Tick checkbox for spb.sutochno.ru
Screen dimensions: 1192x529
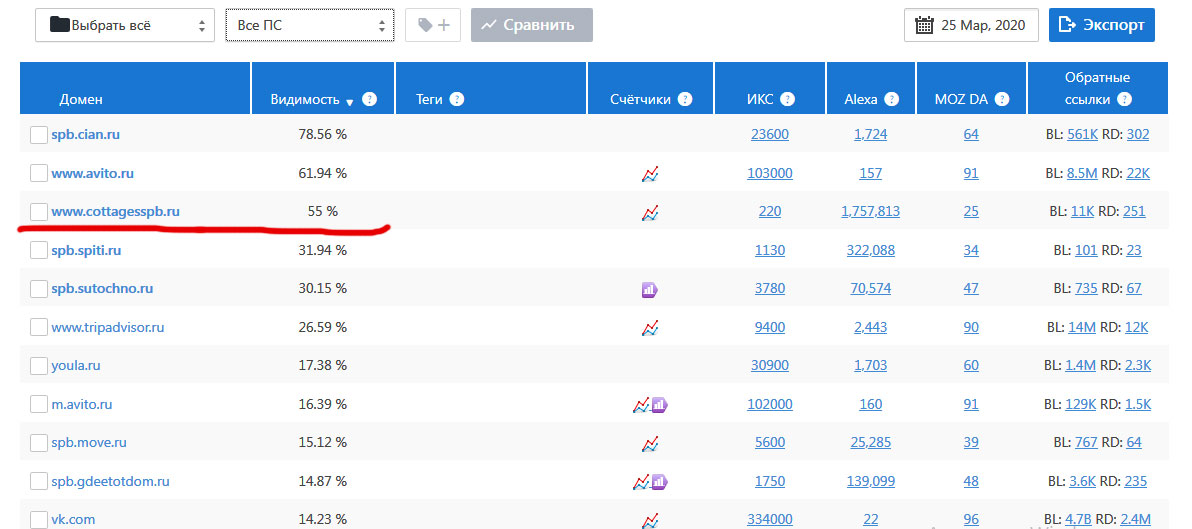click(39, 289)
